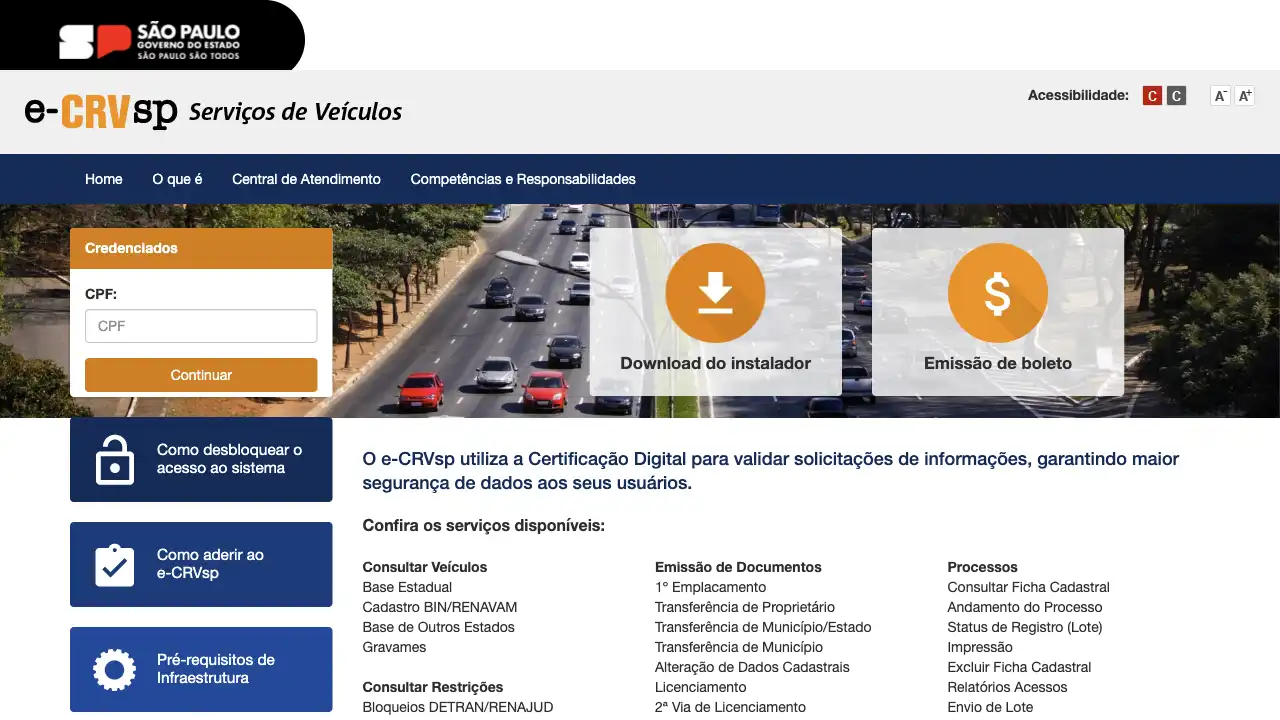
Task: Select Gravames
Action: tap(394, 647)
